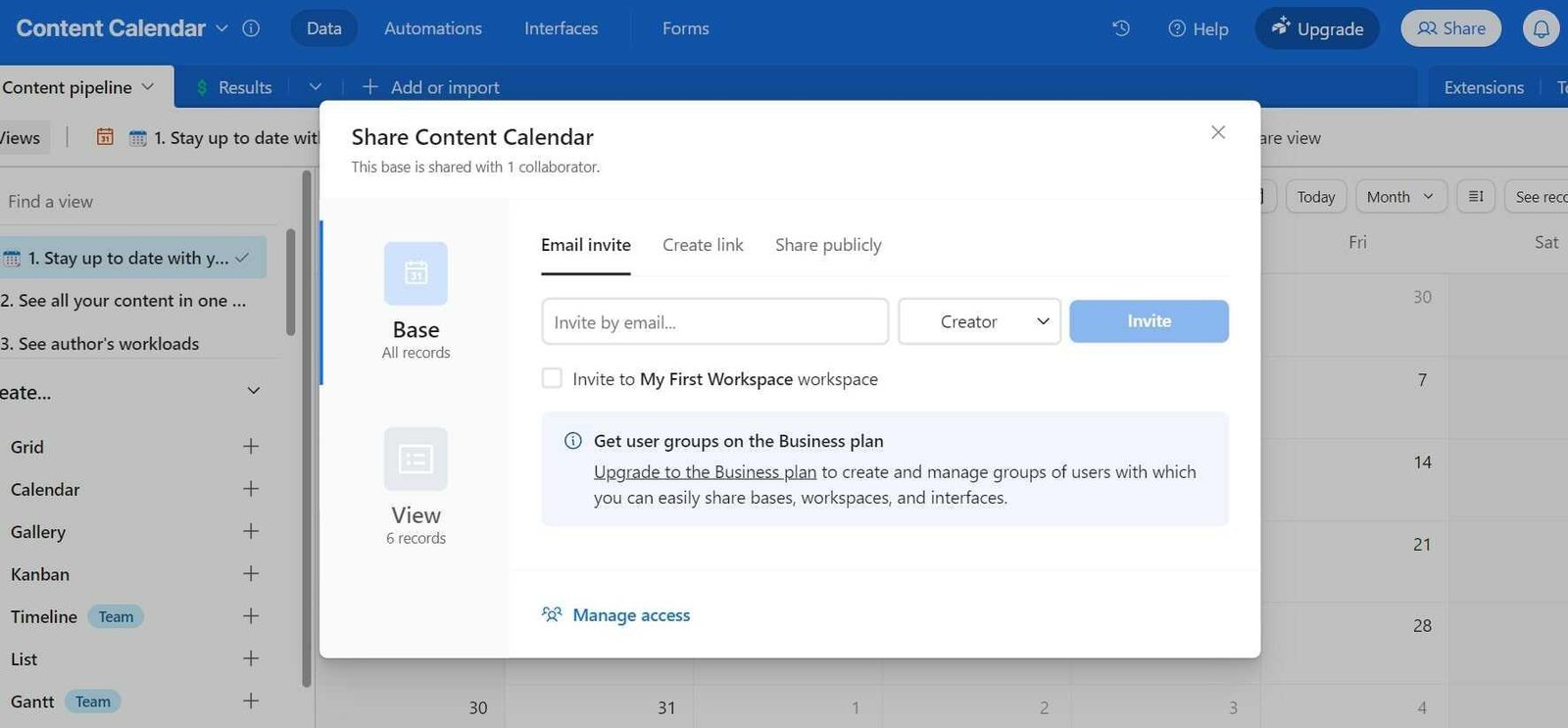Click the info icon in Business plan notice

click(x=573, y=441)
